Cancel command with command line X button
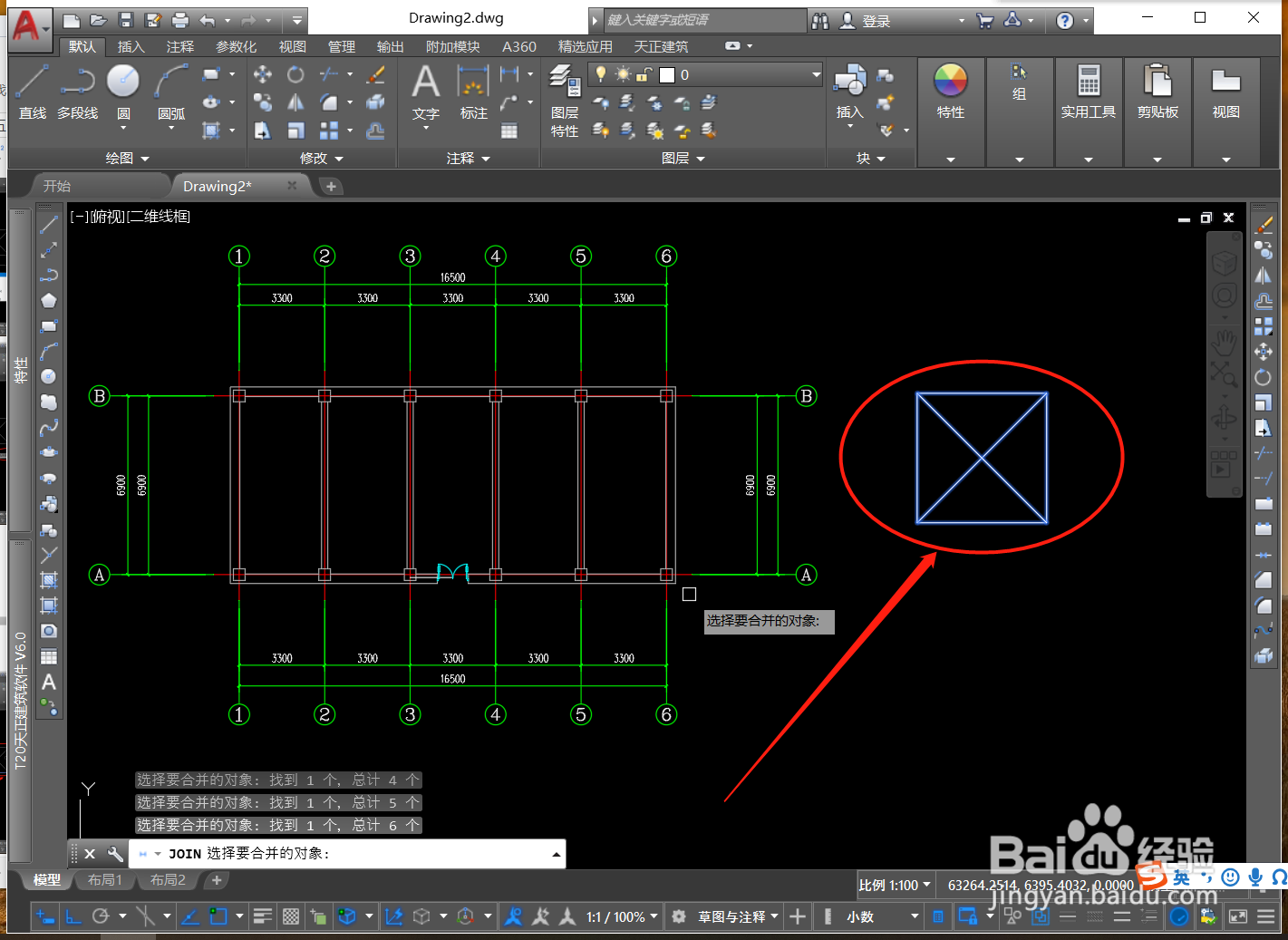The image size is (1288, 940). coord(90,853)
